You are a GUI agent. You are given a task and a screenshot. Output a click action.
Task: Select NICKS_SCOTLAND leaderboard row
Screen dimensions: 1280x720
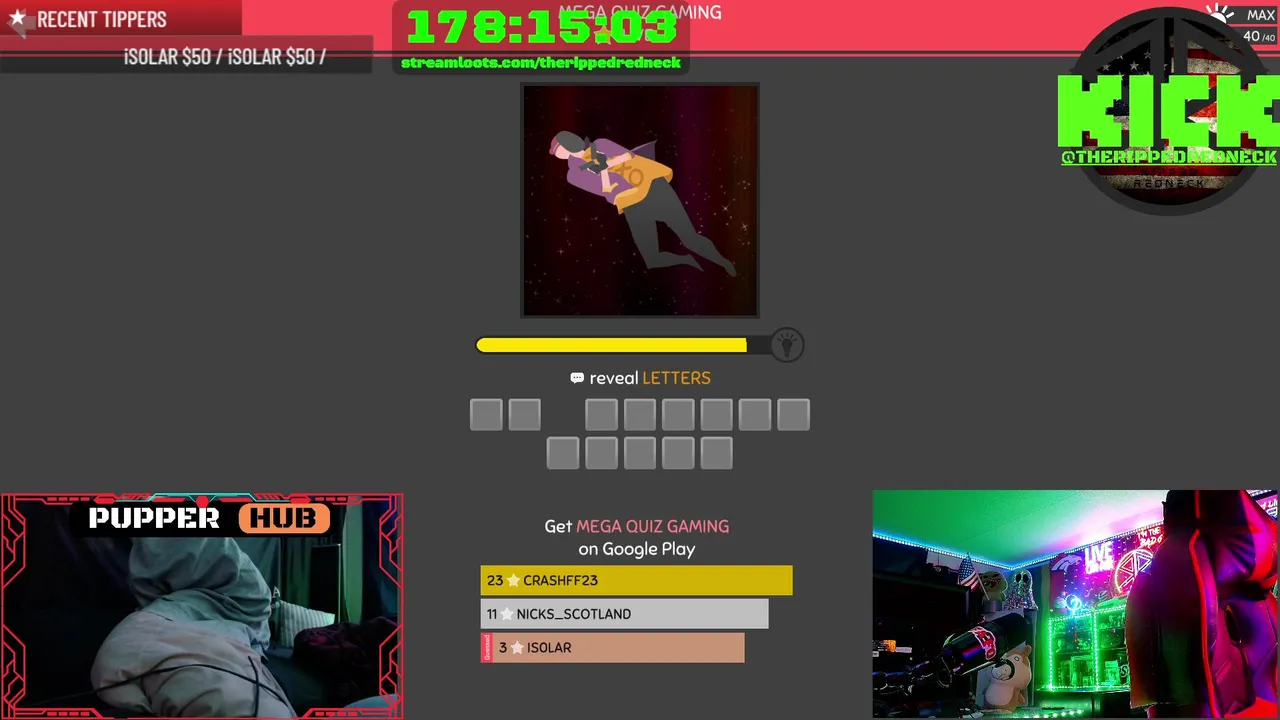click(x=624, y=614)
